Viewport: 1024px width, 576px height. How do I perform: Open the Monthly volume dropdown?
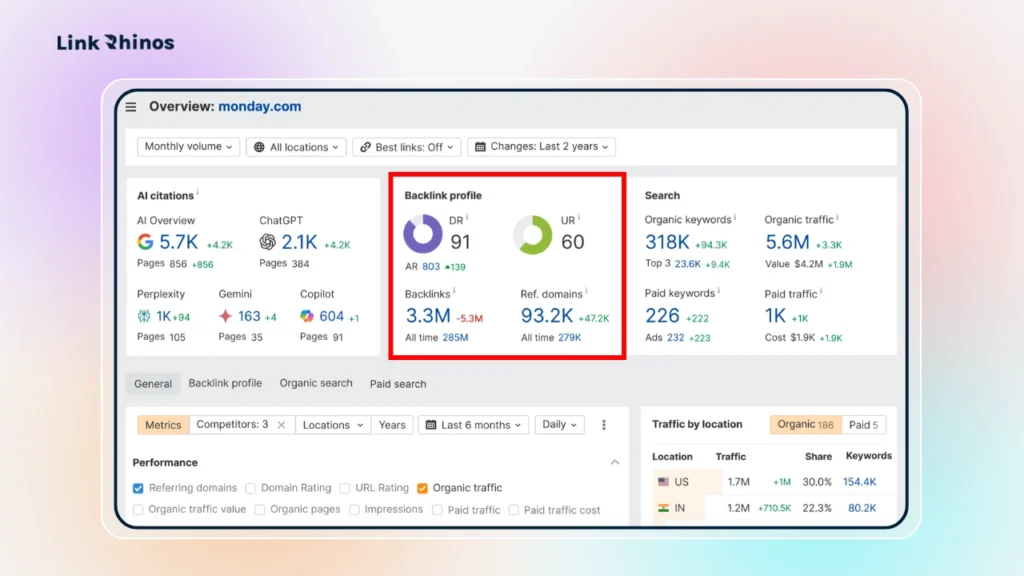[188, 146]
